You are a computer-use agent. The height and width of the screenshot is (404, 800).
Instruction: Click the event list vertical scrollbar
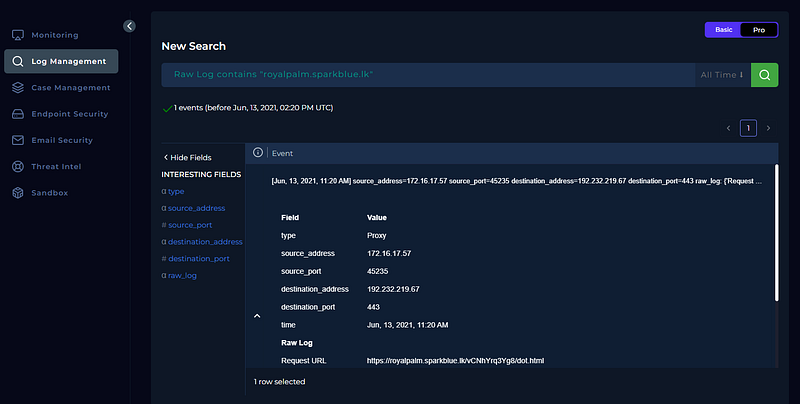(x=777, y=233)
